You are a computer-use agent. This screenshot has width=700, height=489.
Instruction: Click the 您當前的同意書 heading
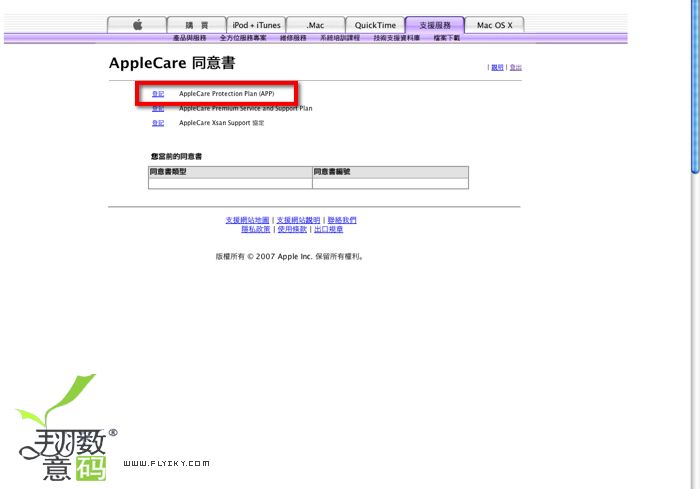coord(176,156)
